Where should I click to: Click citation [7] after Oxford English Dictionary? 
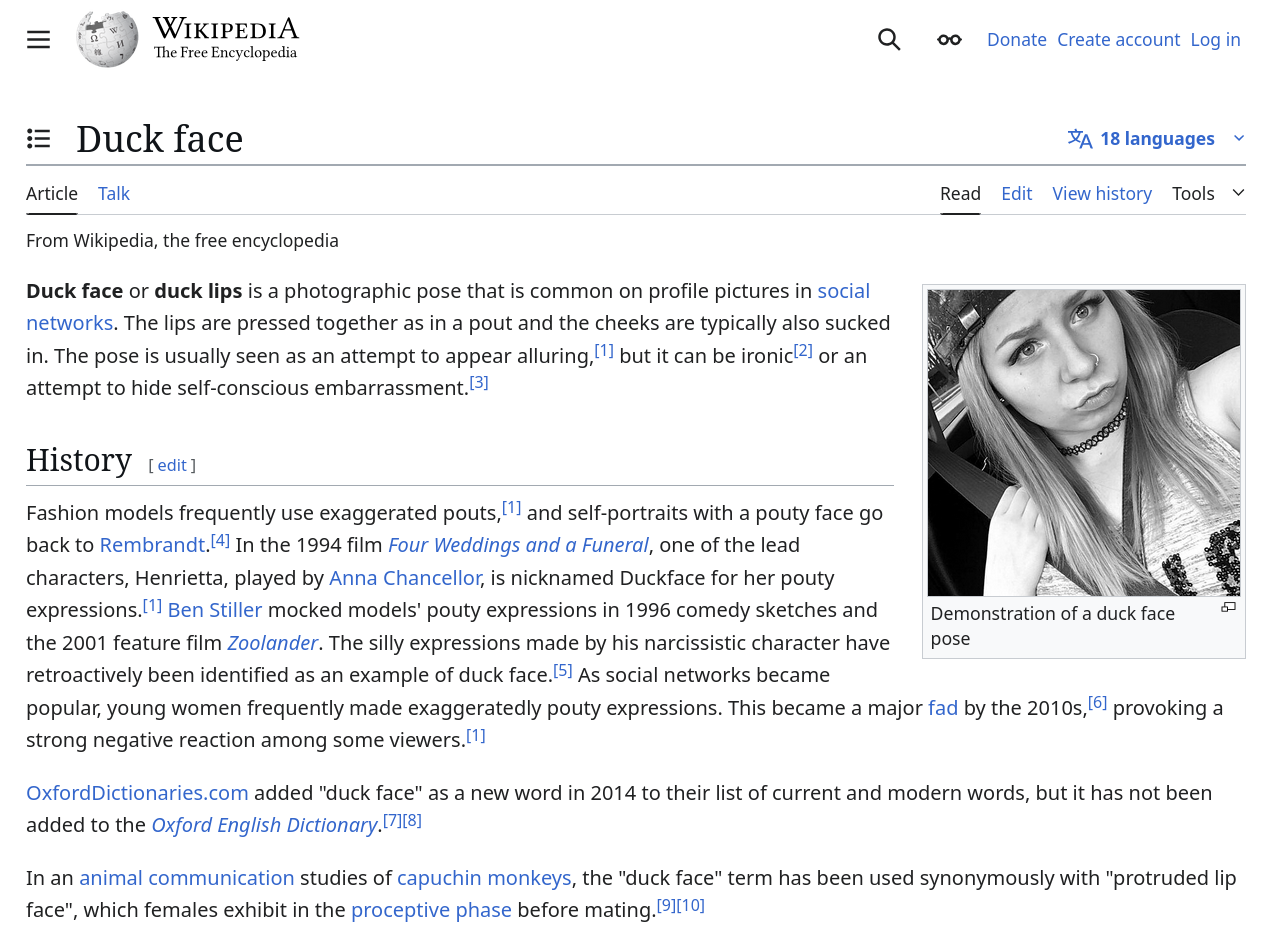392,820
